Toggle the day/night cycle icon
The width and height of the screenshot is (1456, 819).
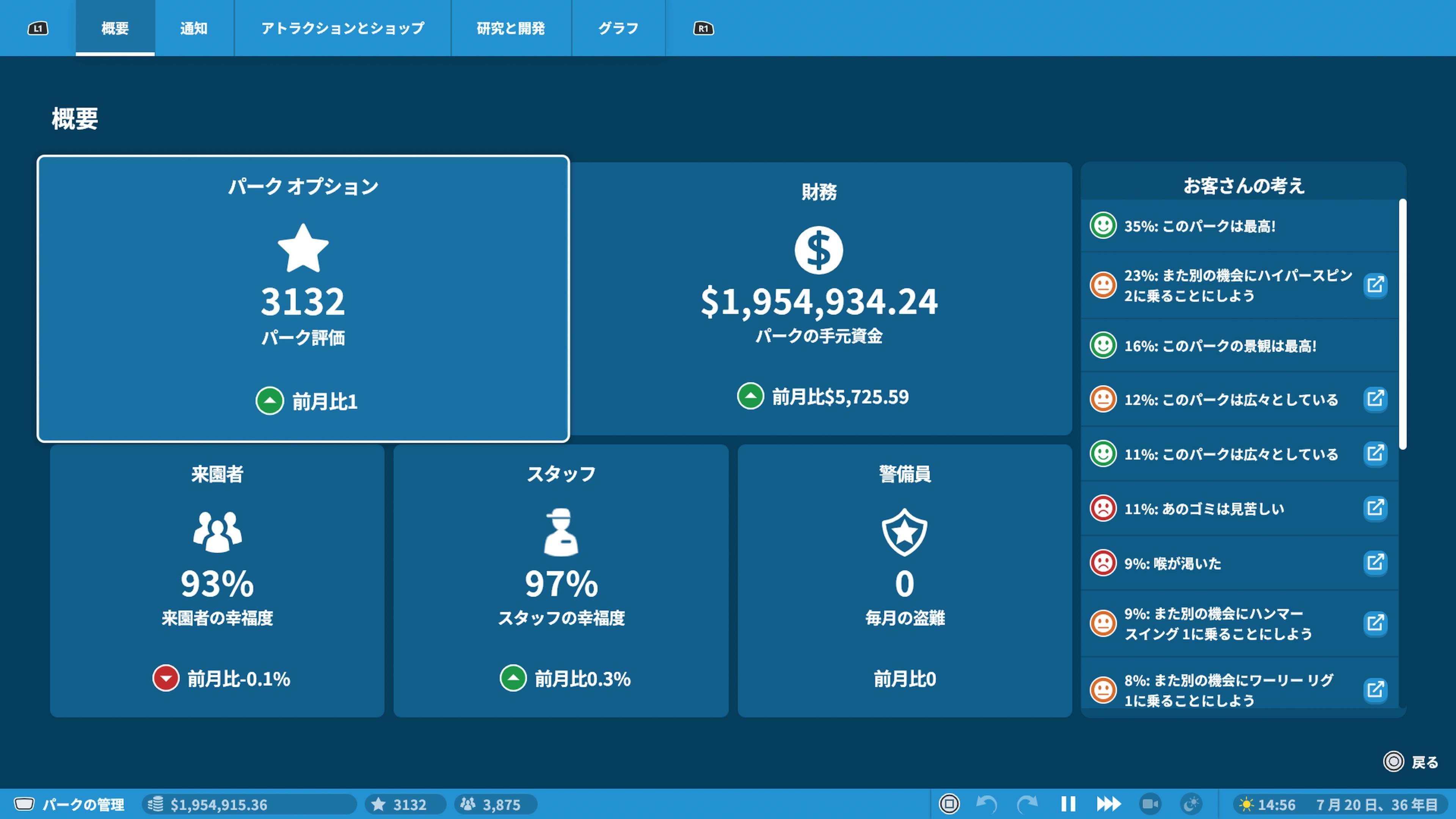pos(1191,804)
